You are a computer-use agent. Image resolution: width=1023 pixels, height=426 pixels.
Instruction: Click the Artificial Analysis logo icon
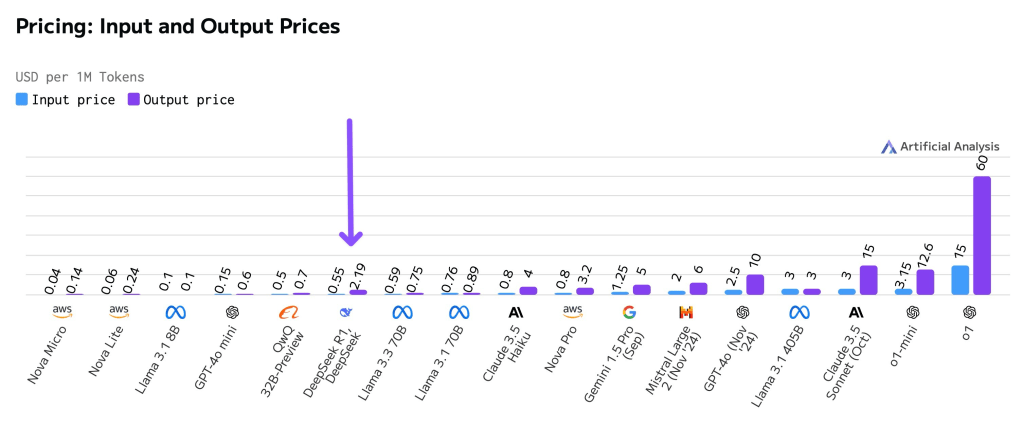tap(888, 147)
